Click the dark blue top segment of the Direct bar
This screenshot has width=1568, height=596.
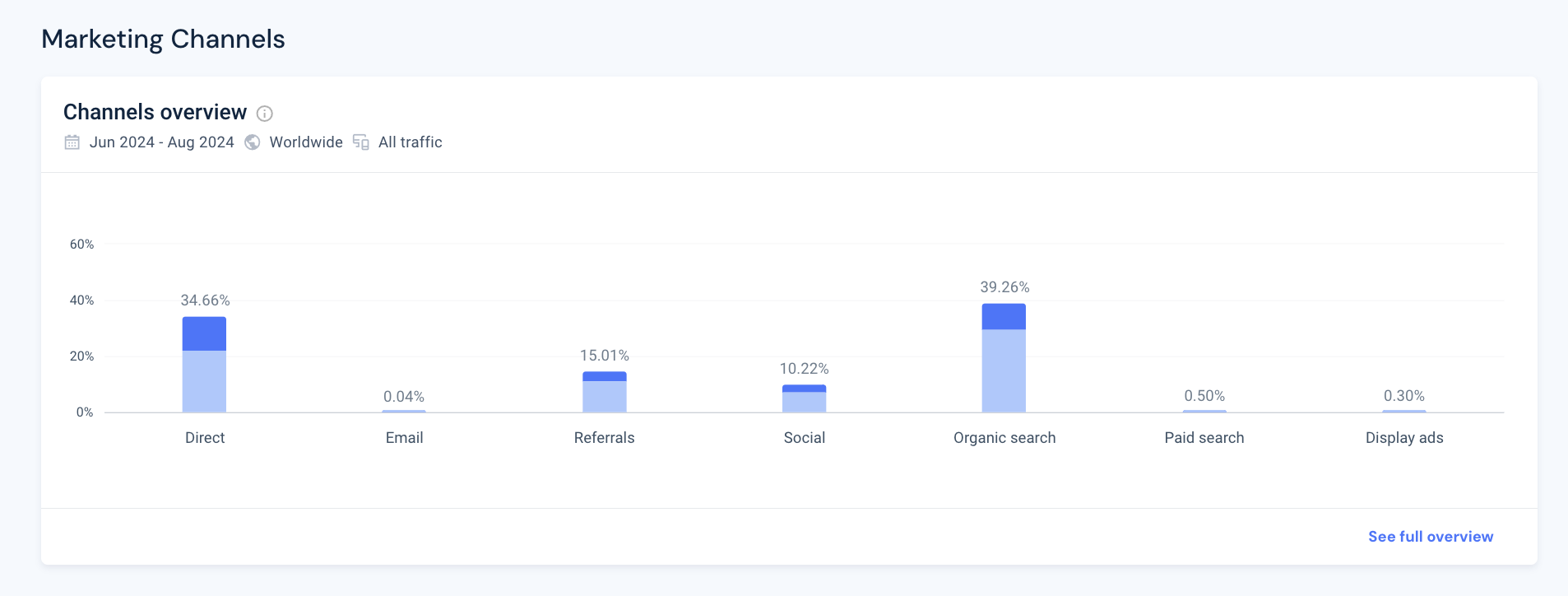coord(204,333)
